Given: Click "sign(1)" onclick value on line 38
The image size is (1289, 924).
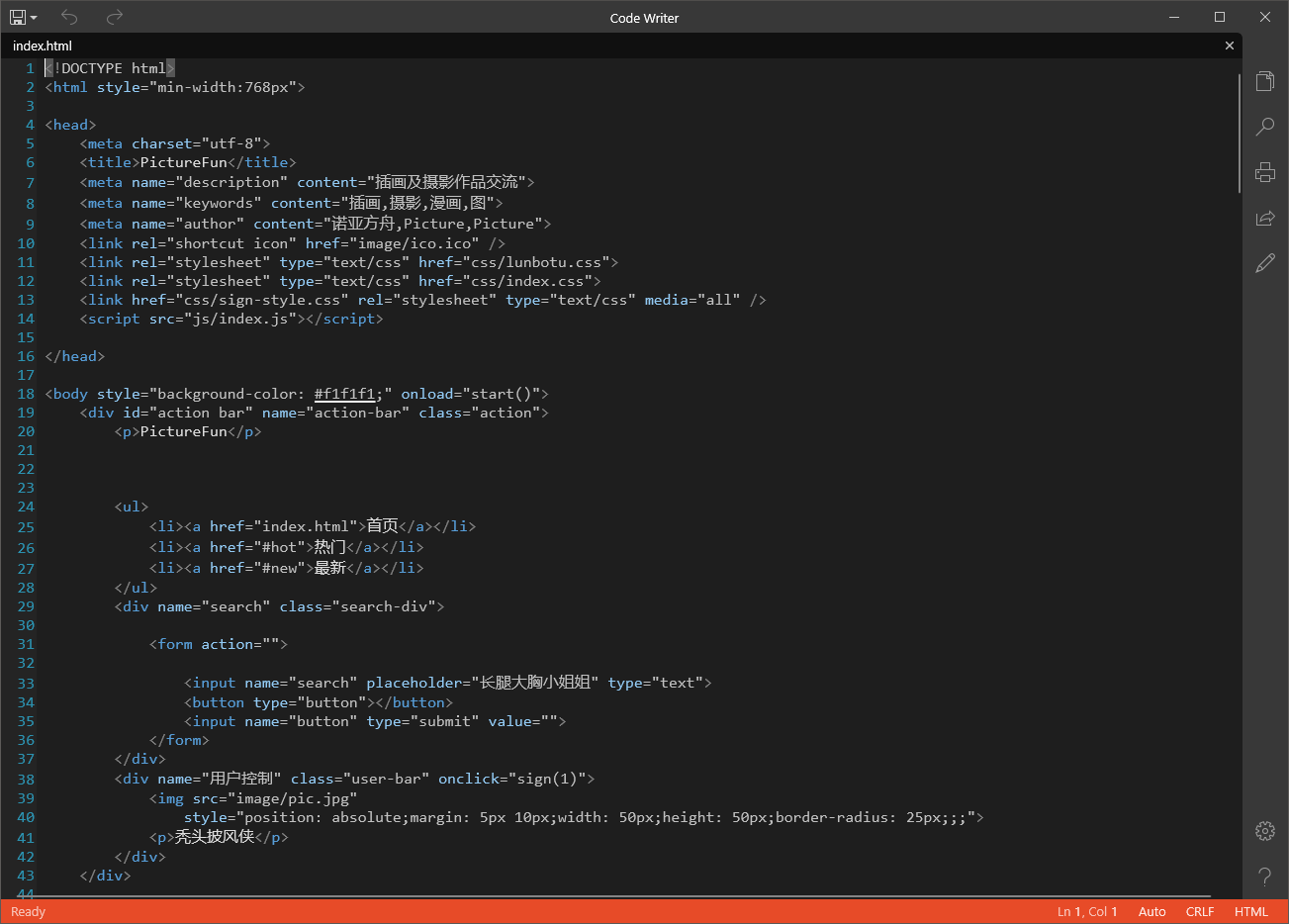Looking at the screenshot, I should click(x=547, y=779).
